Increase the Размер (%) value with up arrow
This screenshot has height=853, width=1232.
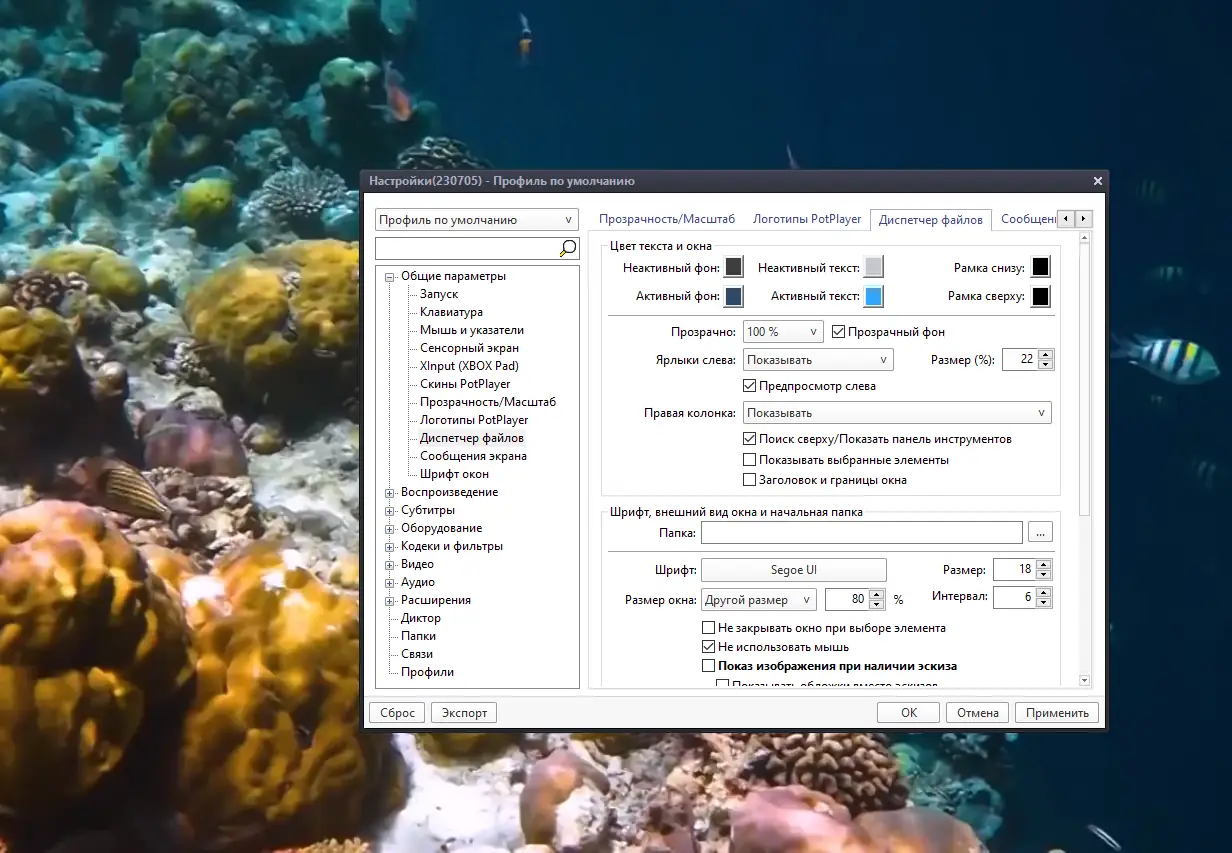[1045, 355]
